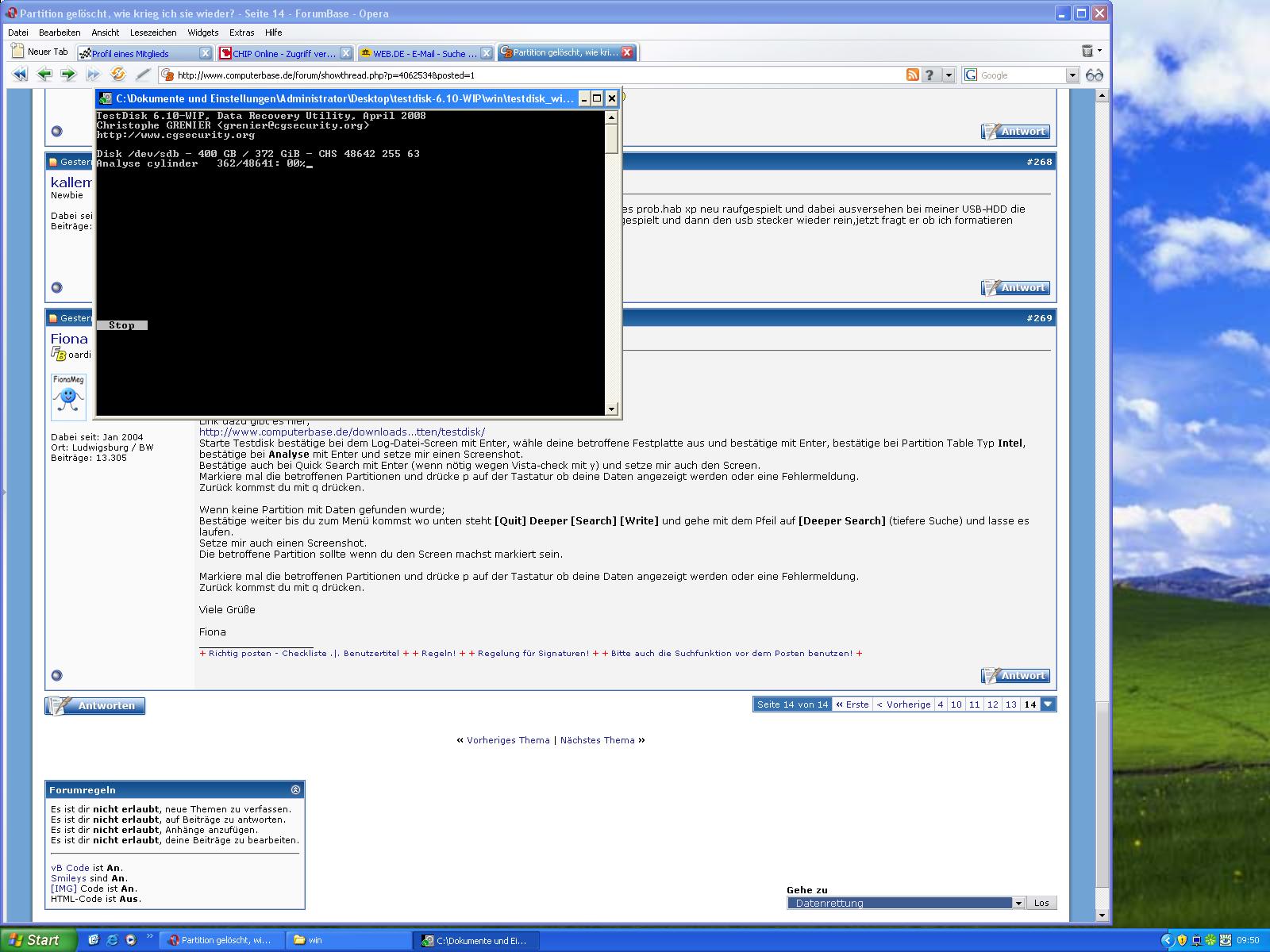
Task: Click the Rewind navigation arrow in Opera toolbar
Action: coord(21,75)
